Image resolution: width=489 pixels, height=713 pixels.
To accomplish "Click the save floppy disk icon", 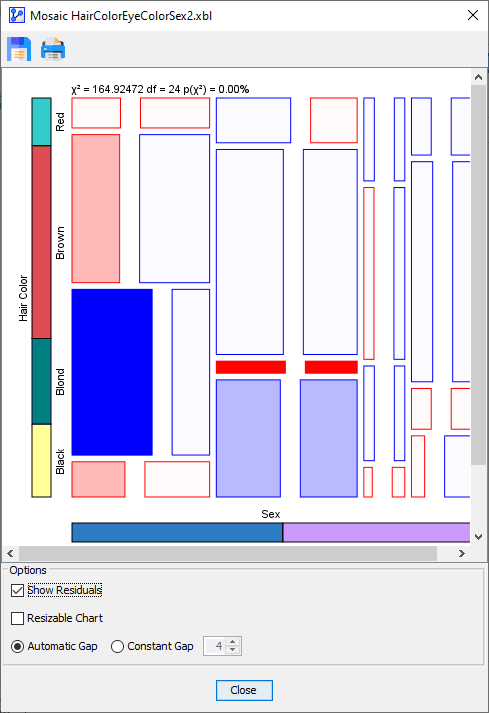I will 19,49.
